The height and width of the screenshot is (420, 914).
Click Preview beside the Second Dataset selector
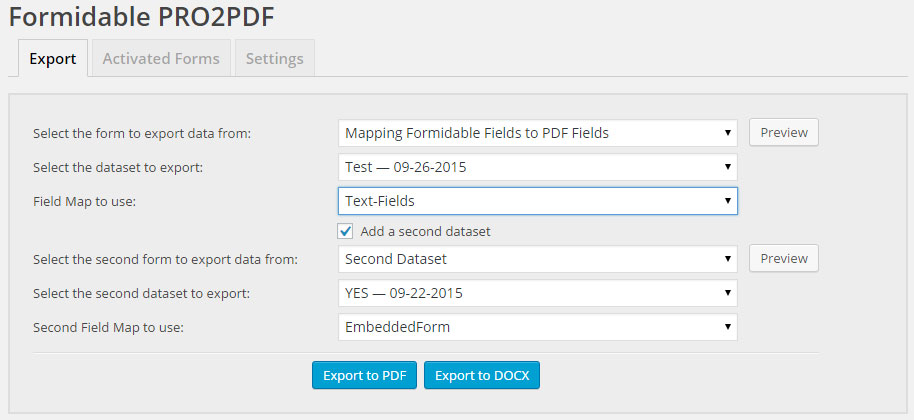pos(784,258)
